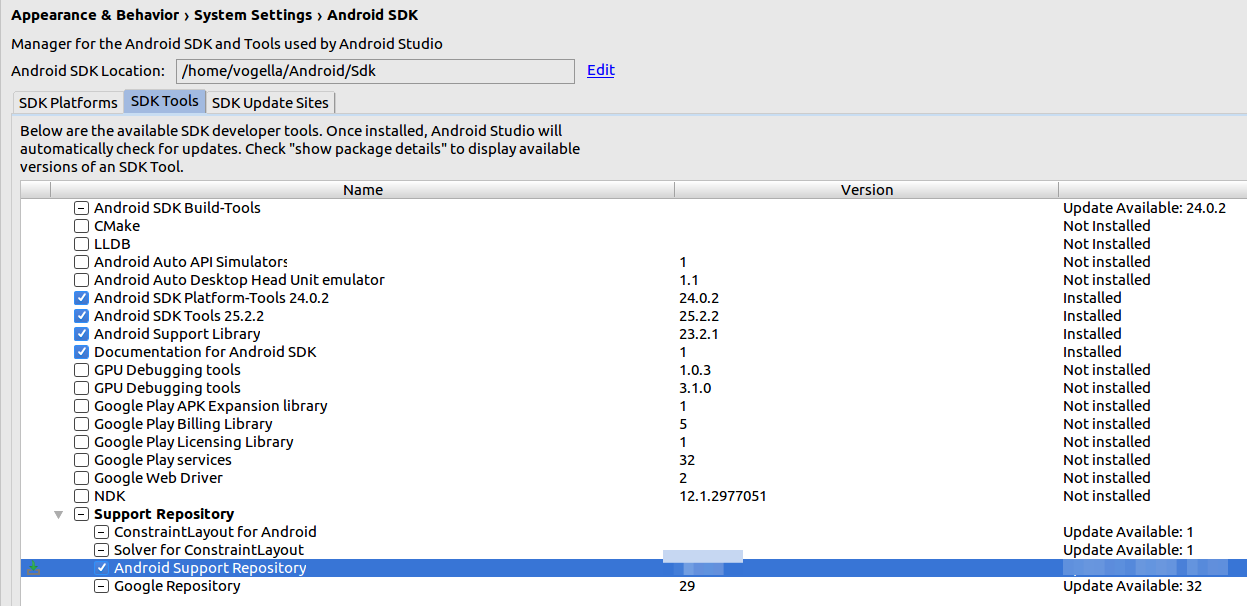The height and width of the screenshot is (606, 1247).
Task: Select the Google Repository row
Action: (x=634, y=586)
